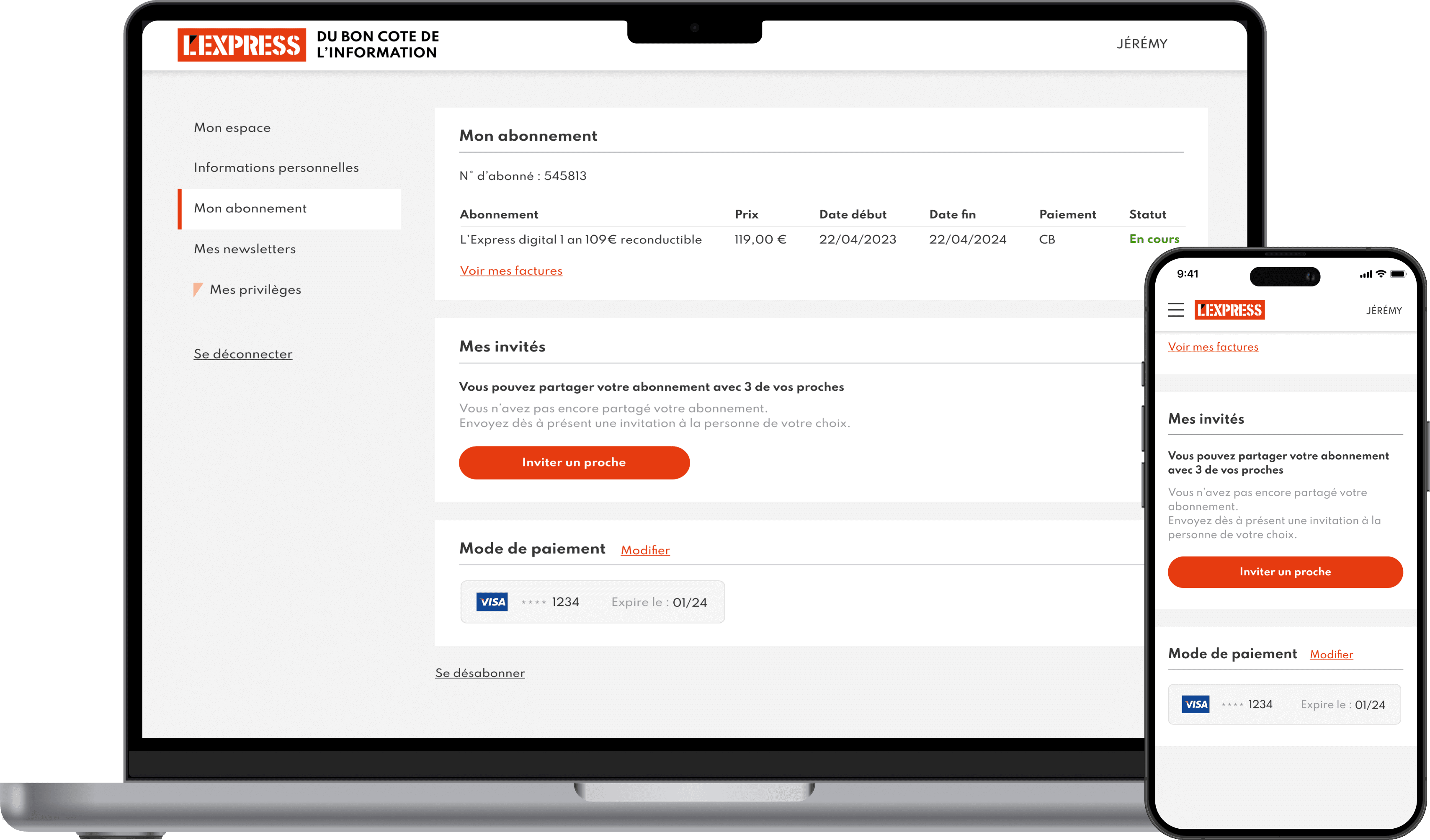This screenshot has width=1430, height=840.
Task: Click Modifier next to desktop Mode de paiement
Action: 644,550
